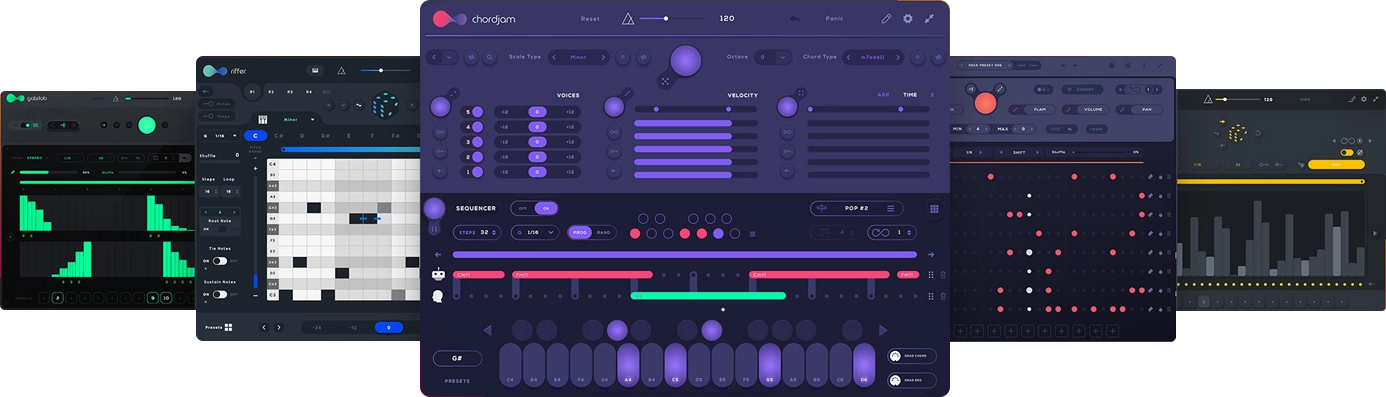This screenshot has height=397, width=1386.
Task: Click the search icon beside key selector
Action: 489,57
